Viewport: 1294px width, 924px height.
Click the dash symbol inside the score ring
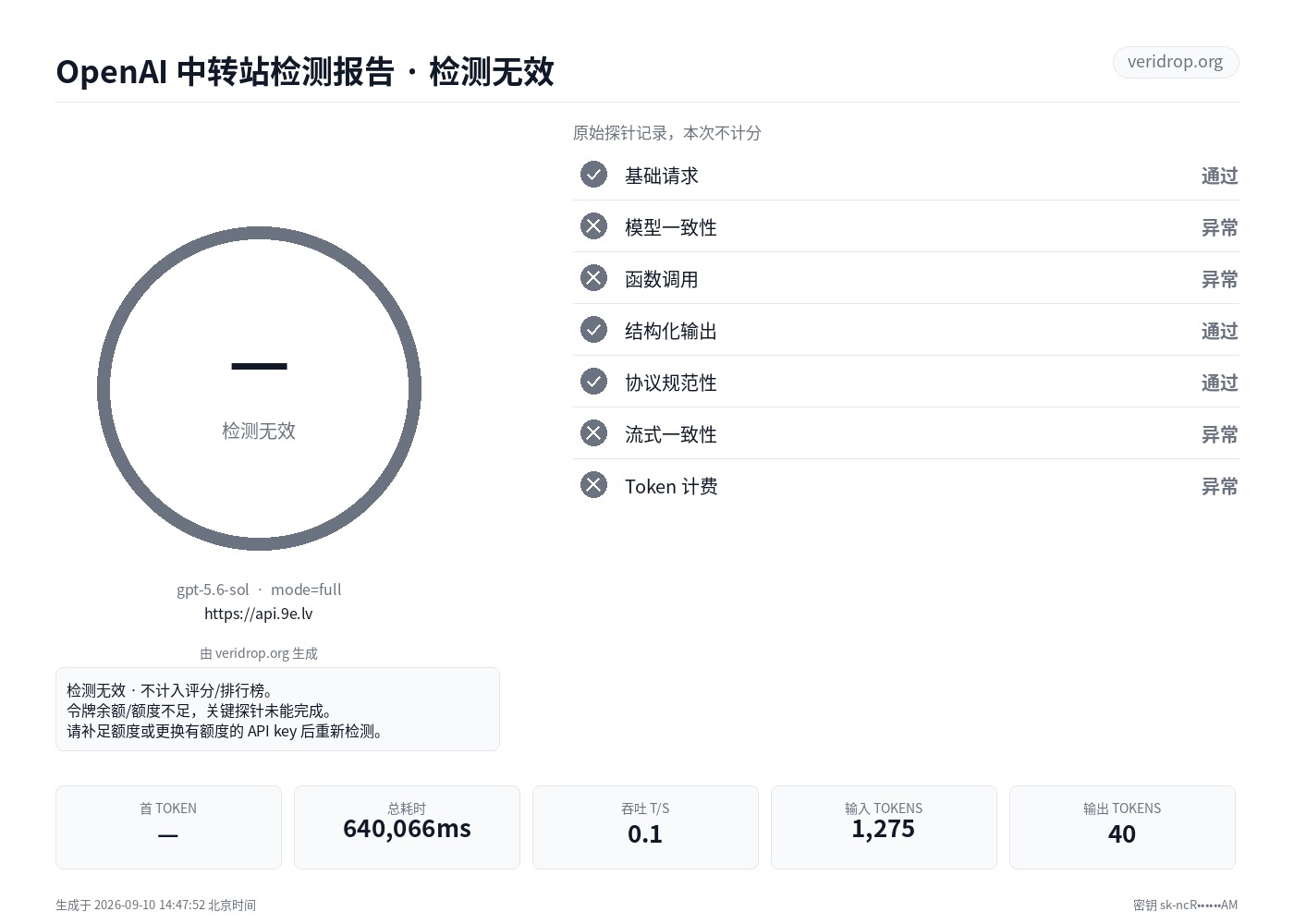259,367
